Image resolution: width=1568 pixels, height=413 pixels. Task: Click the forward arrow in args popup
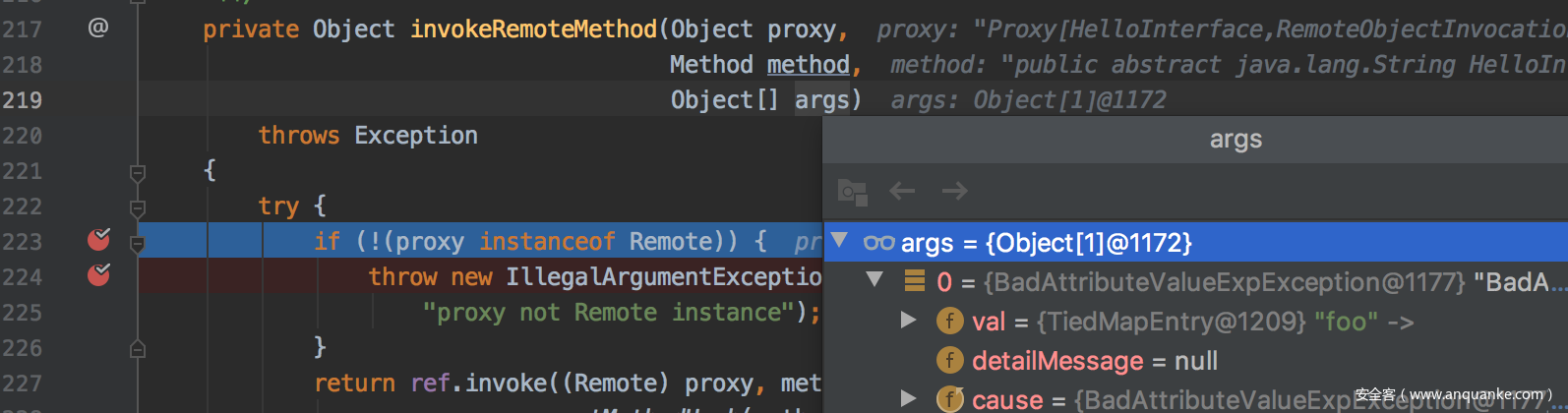(x=954, y=191)
